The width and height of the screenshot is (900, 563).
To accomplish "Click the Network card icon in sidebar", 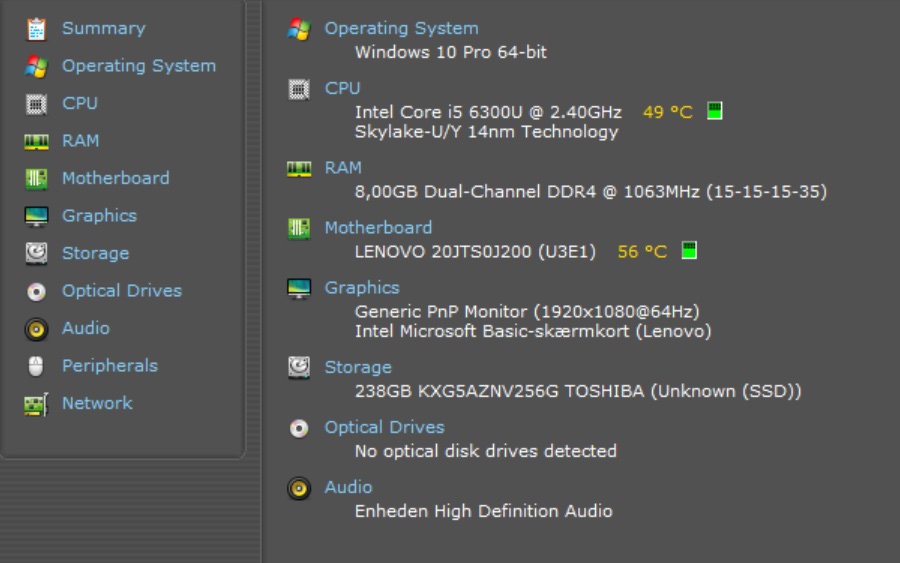I will 36,404.
